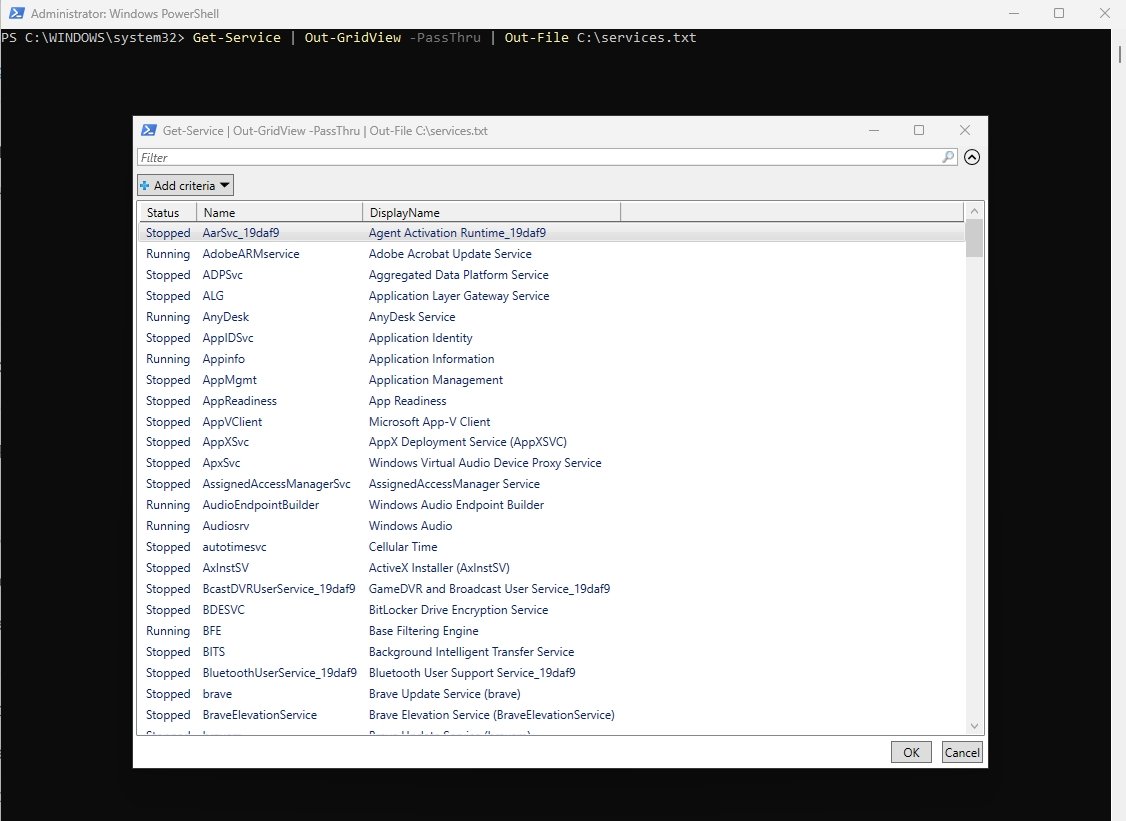Screen dimensions: 1126x821
Task: Click the blue plus icon on Add criteria
Action: [145, 185]
